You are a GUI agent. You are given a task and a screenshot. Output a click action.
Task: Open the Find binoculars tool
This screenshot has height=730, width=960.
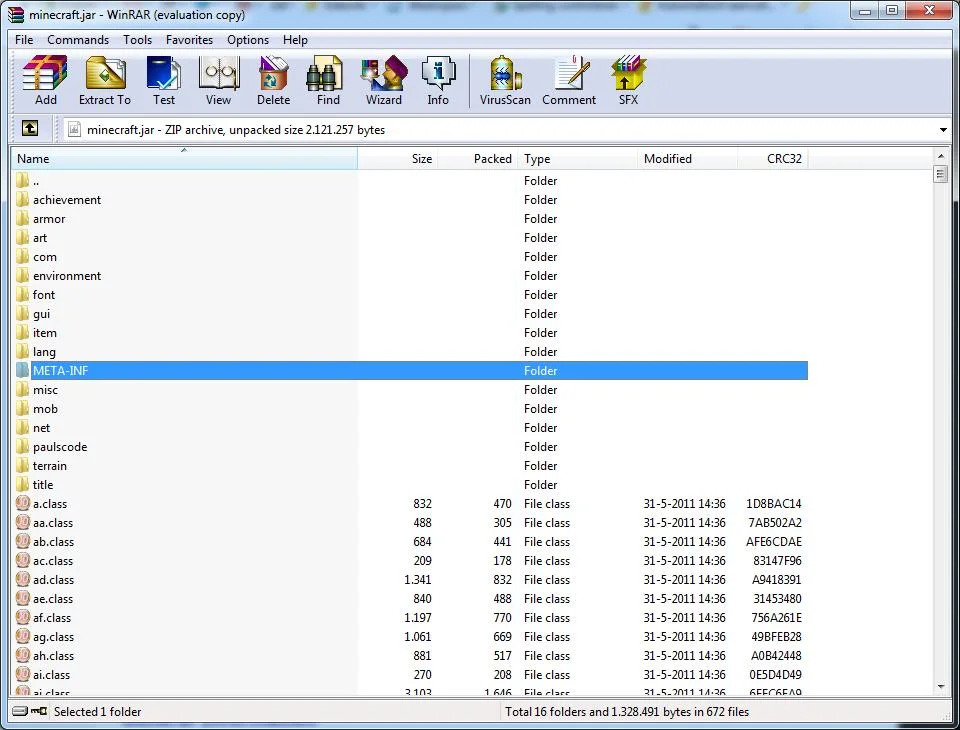coord(328,80)
